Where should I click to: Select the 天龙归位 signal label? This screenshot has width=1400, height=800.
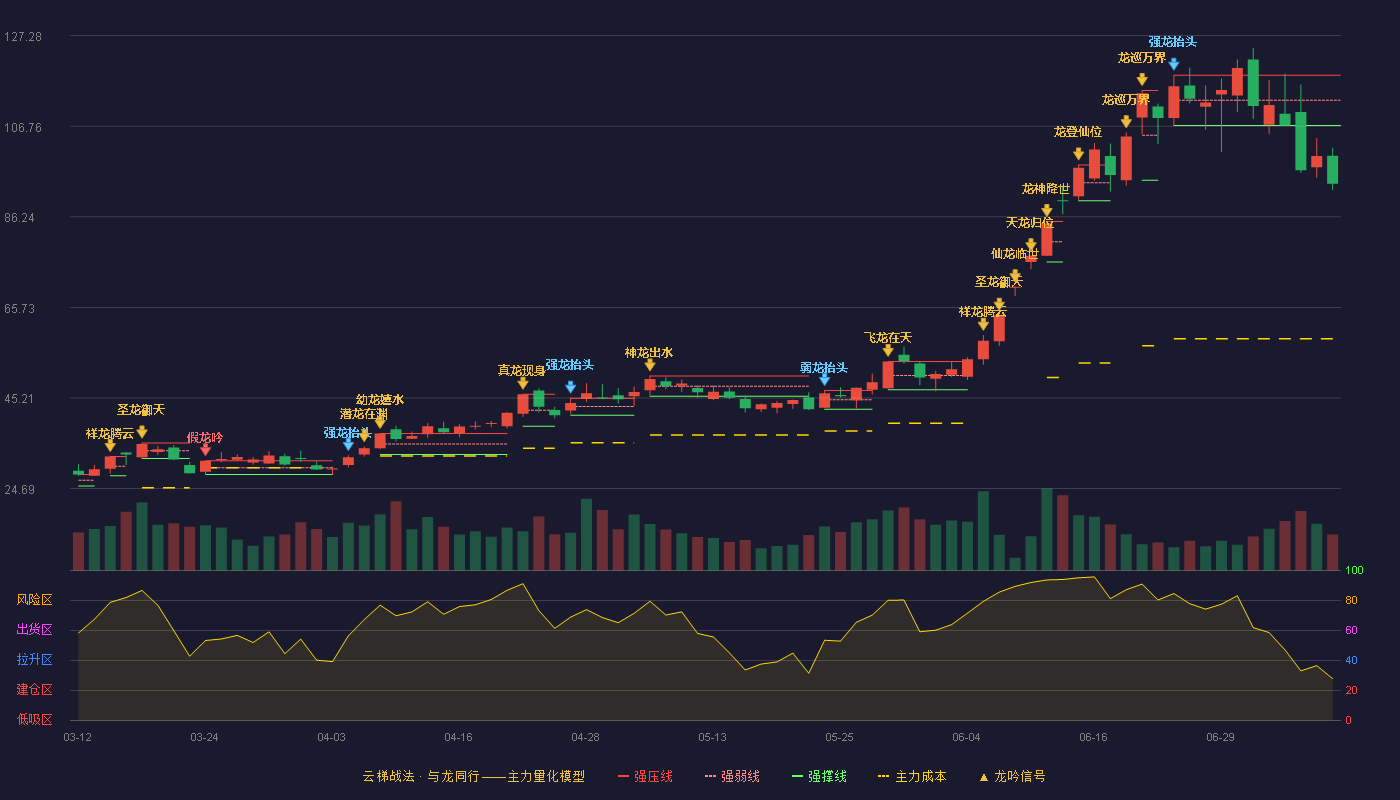point(1030,222)
